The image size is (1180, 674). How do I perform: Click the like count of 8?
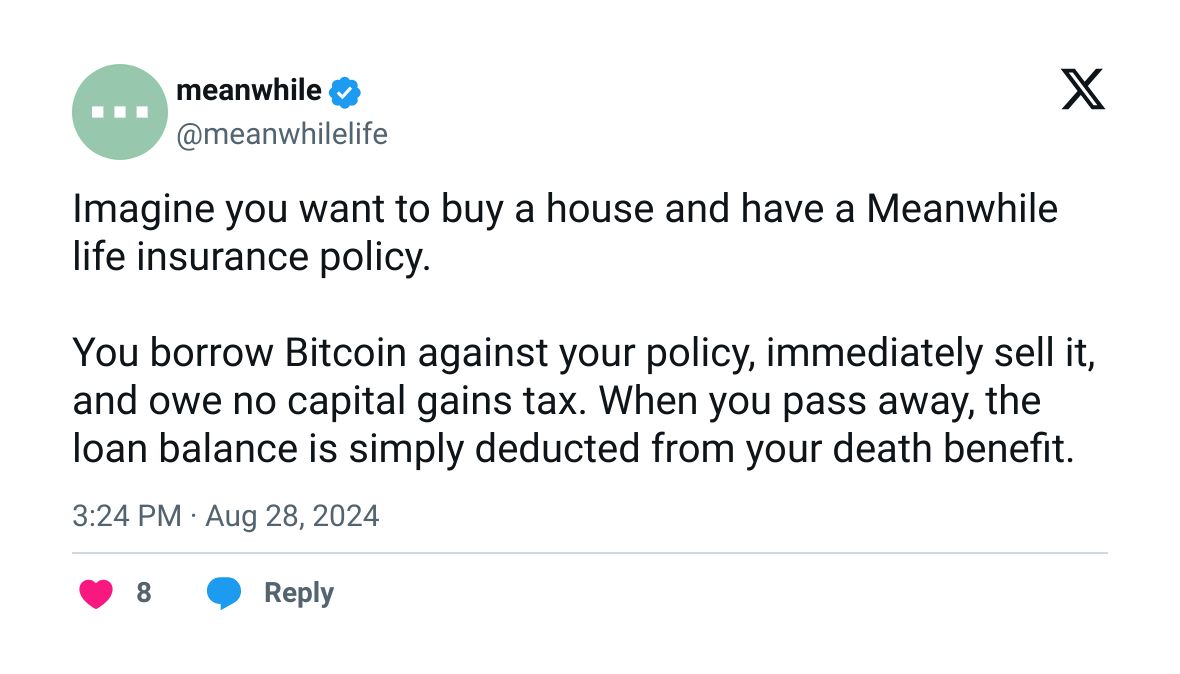143,593
